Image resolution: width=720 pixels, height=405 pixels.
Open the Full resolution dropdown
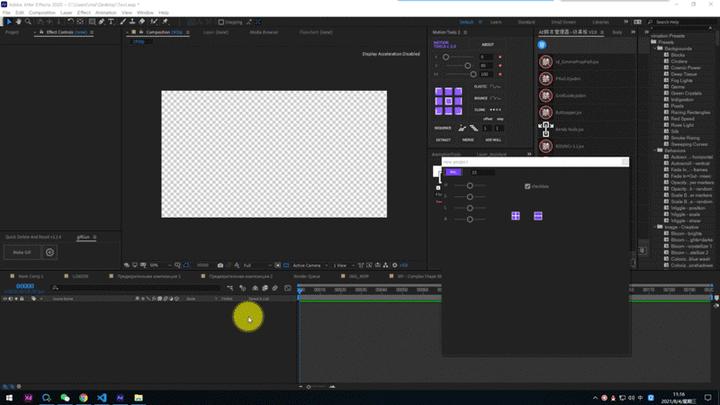click(x=256, y=265)
